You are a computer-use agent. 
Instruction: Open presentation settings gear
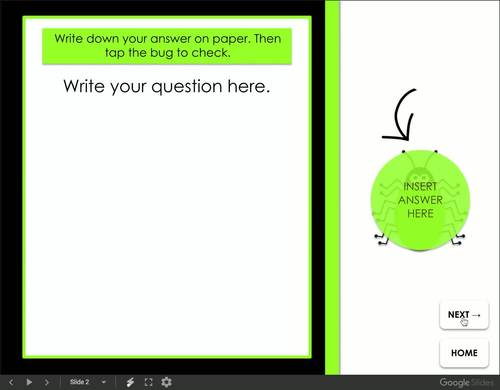(x=166, y=382)
